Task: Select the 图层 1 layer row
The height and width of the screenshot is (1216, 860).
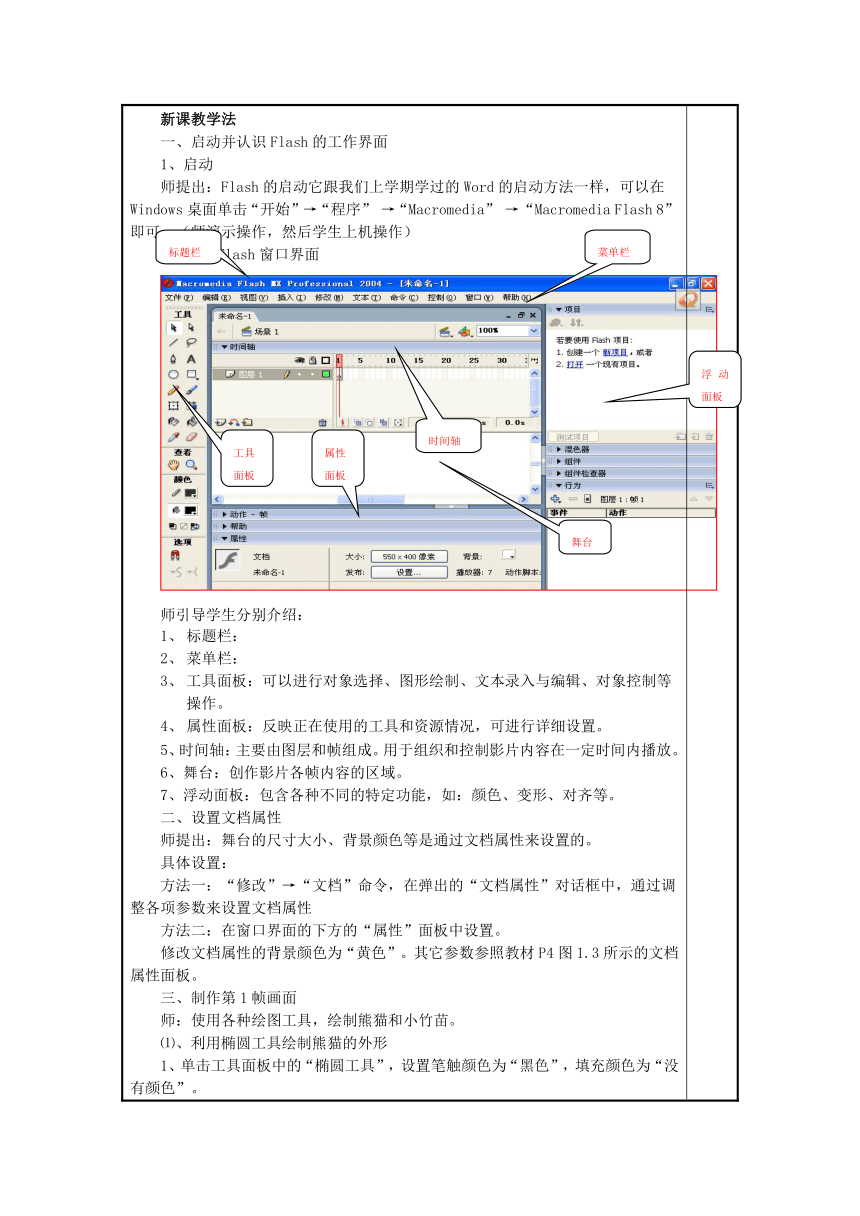Action: tap(272, 374)
